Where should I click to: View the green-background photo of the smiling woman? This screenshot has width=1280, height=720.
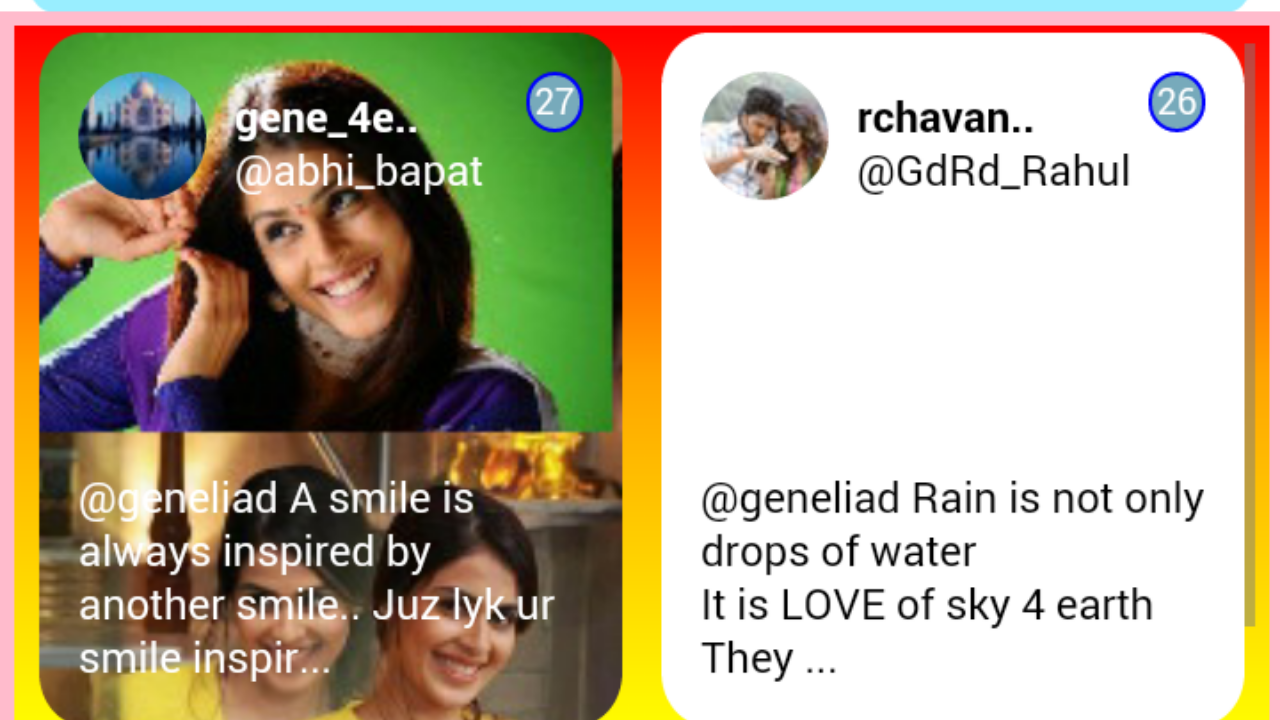coord(326,232)
